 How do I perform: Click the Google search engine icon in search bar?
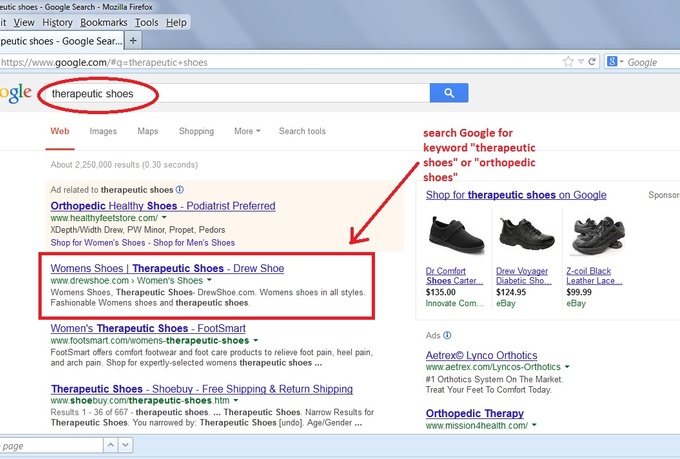click(613, 62)
